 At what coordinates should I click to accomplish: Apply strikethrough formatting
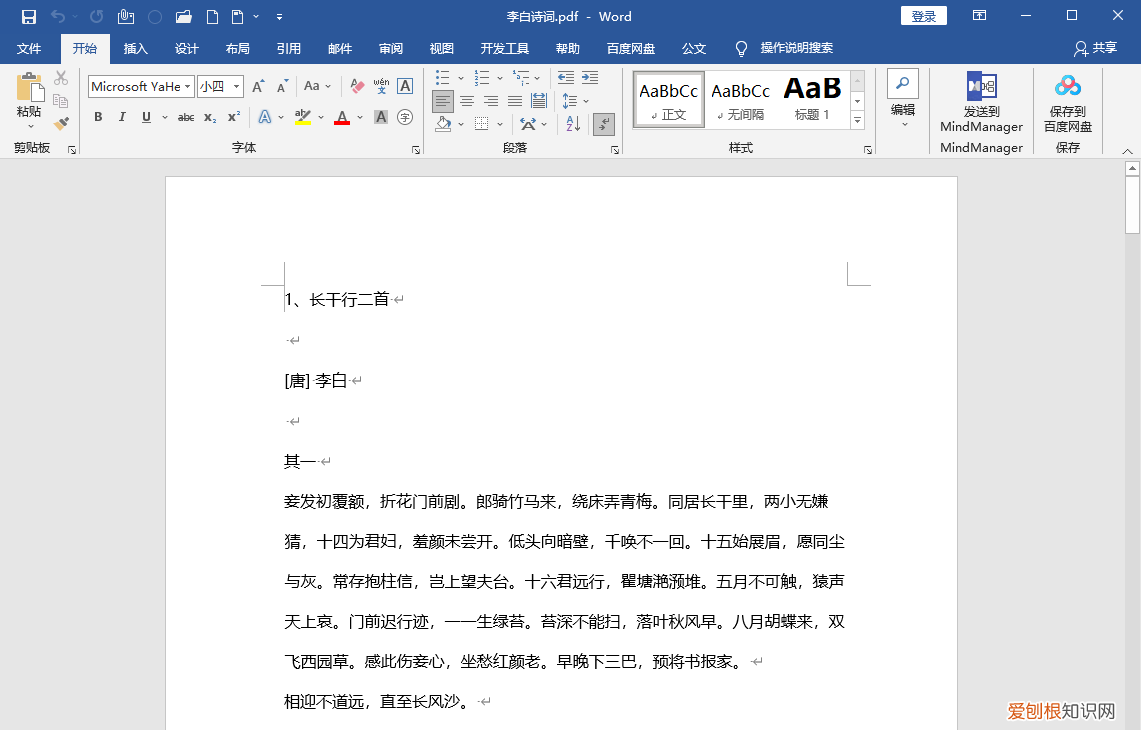coord(185,117)
